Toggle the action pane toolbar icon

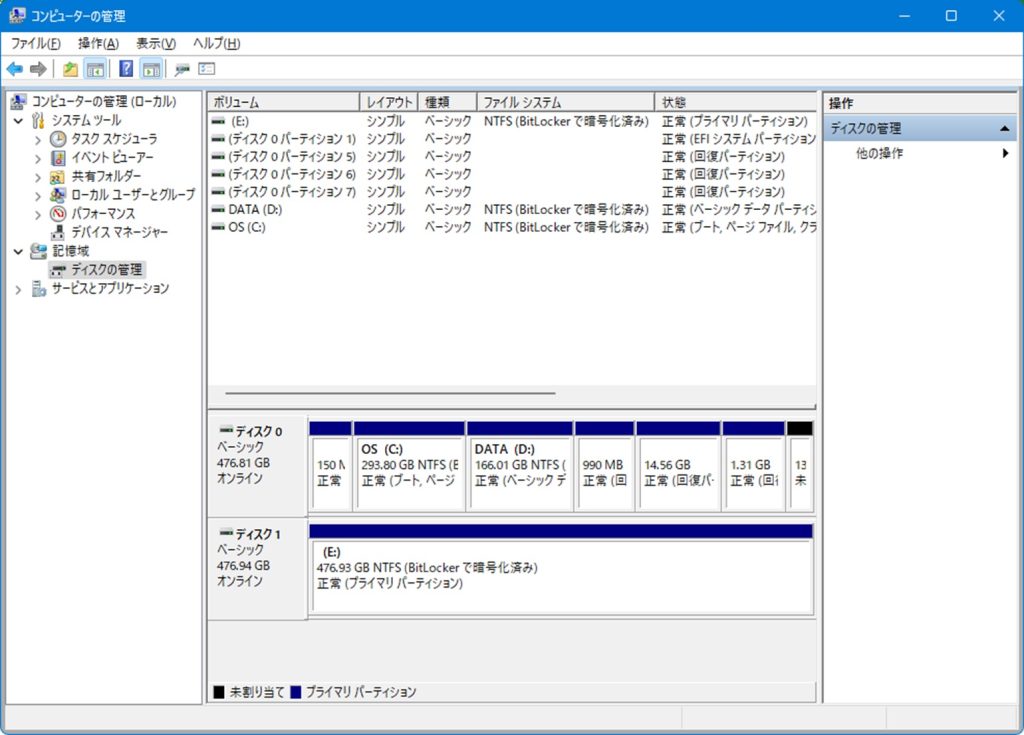(x=151, y=69)
